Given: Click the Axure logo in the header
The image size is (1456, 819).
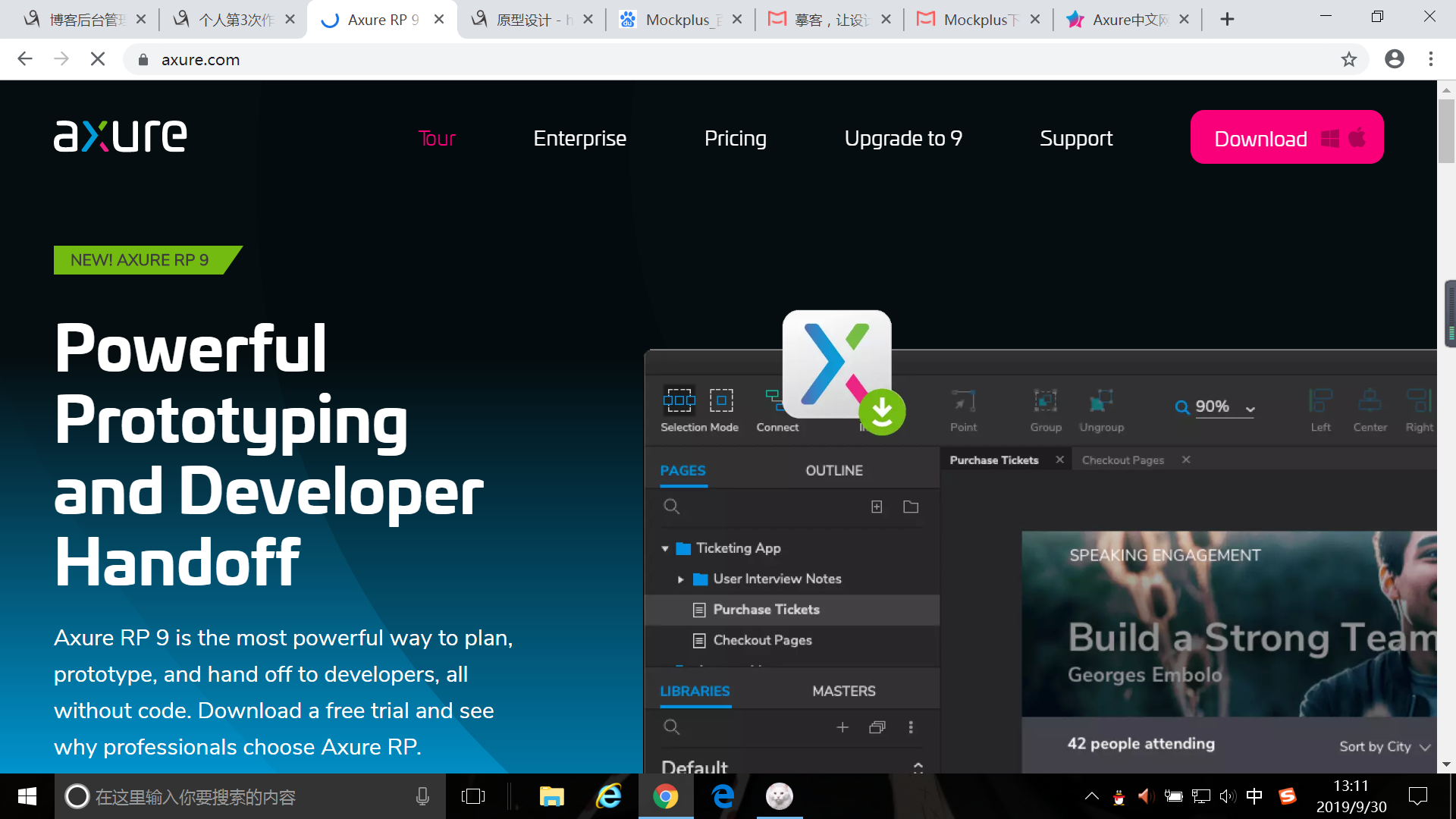Looking at the screenshot, I should [x=120, y=136].
